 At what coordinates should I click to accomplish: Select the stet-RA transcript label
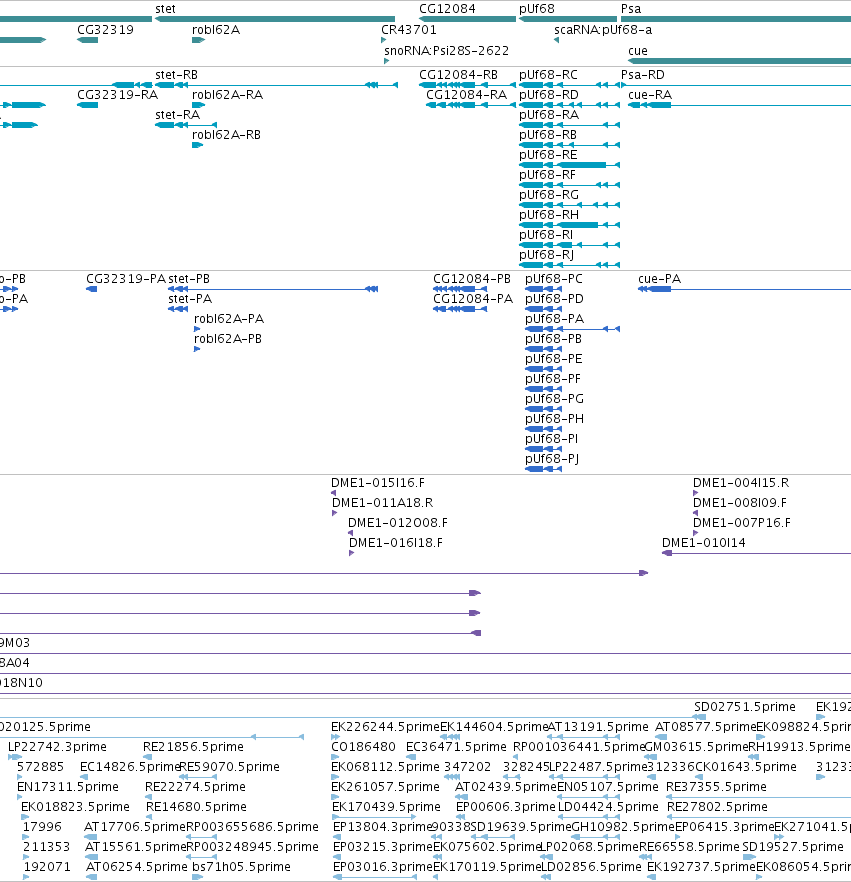click(178, 115)
